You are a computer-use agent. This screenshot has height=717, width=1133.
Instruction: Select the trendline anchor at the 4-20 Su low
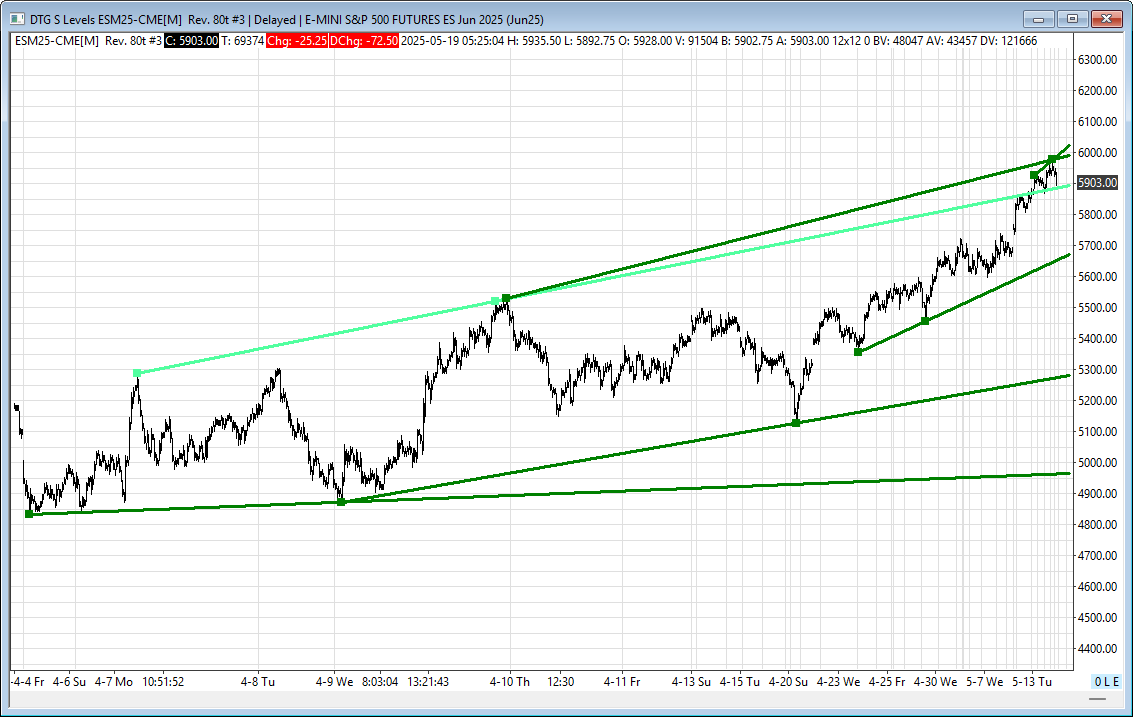click(796, 423)
